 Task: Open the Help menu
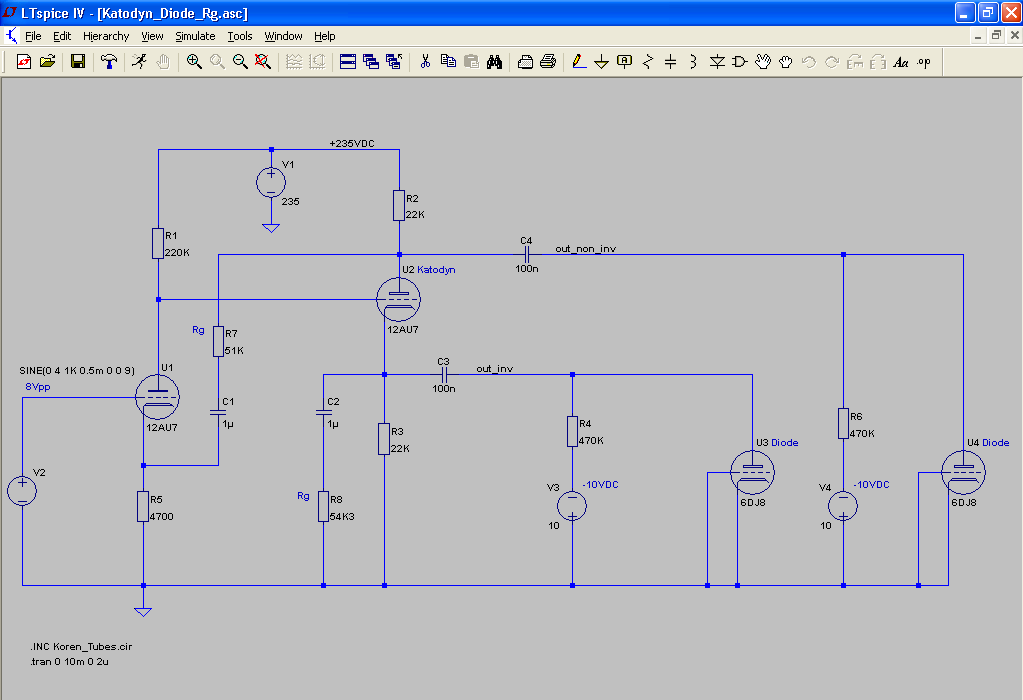click(324, 36)
